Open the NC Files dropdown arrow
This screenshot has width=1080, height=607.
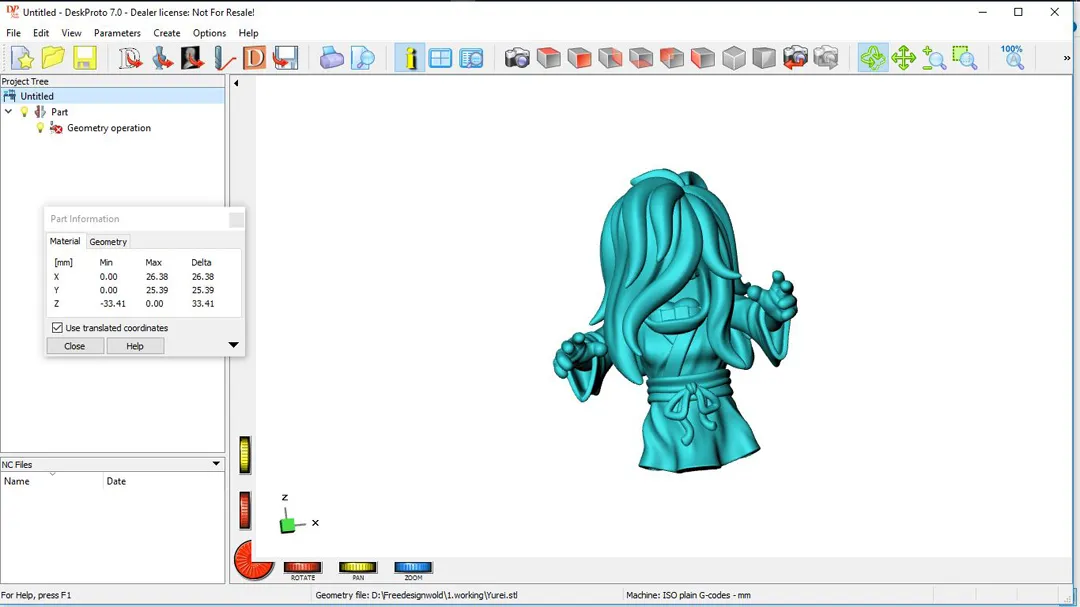tap(216, 464)
